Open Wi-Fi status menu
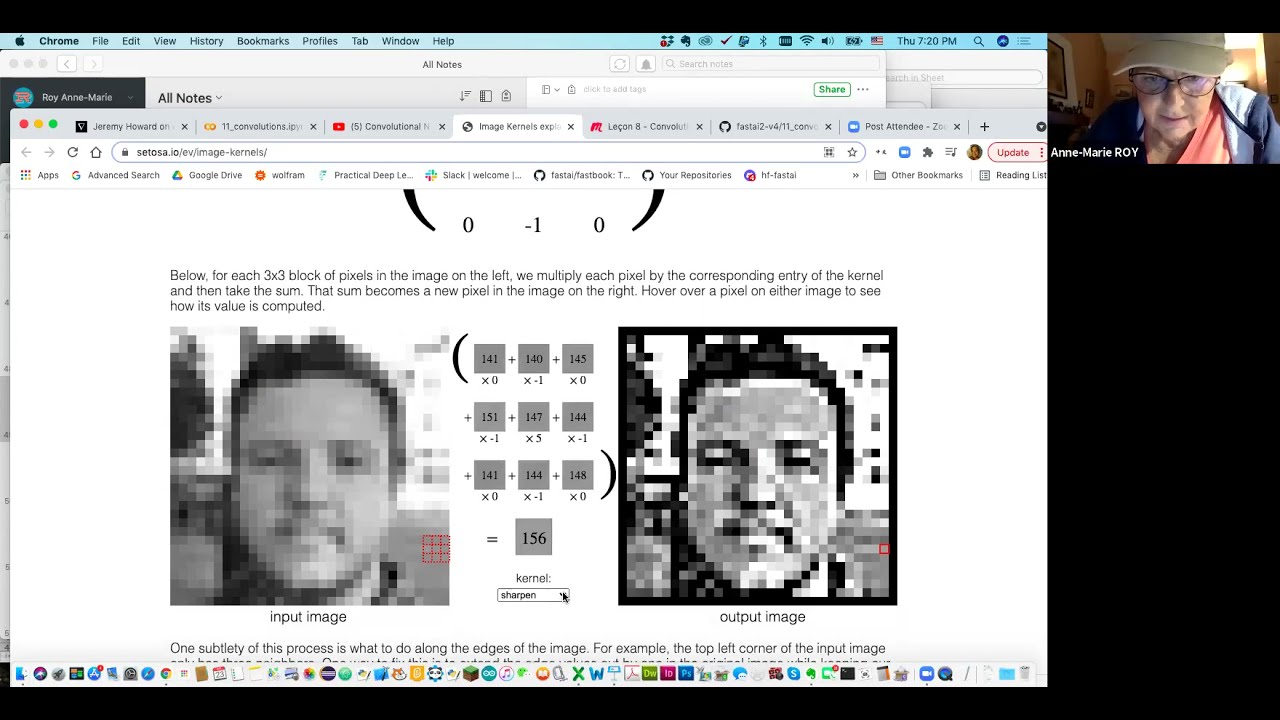 coord(807,41)
